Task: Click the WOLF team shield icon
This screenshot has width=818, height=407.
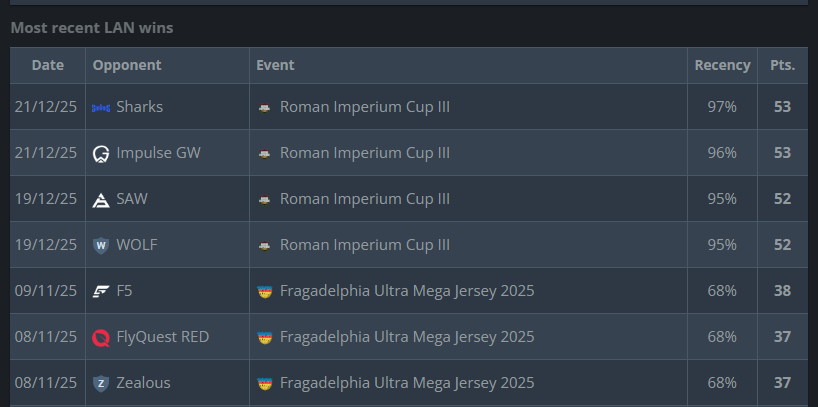Action: (101, 245)
